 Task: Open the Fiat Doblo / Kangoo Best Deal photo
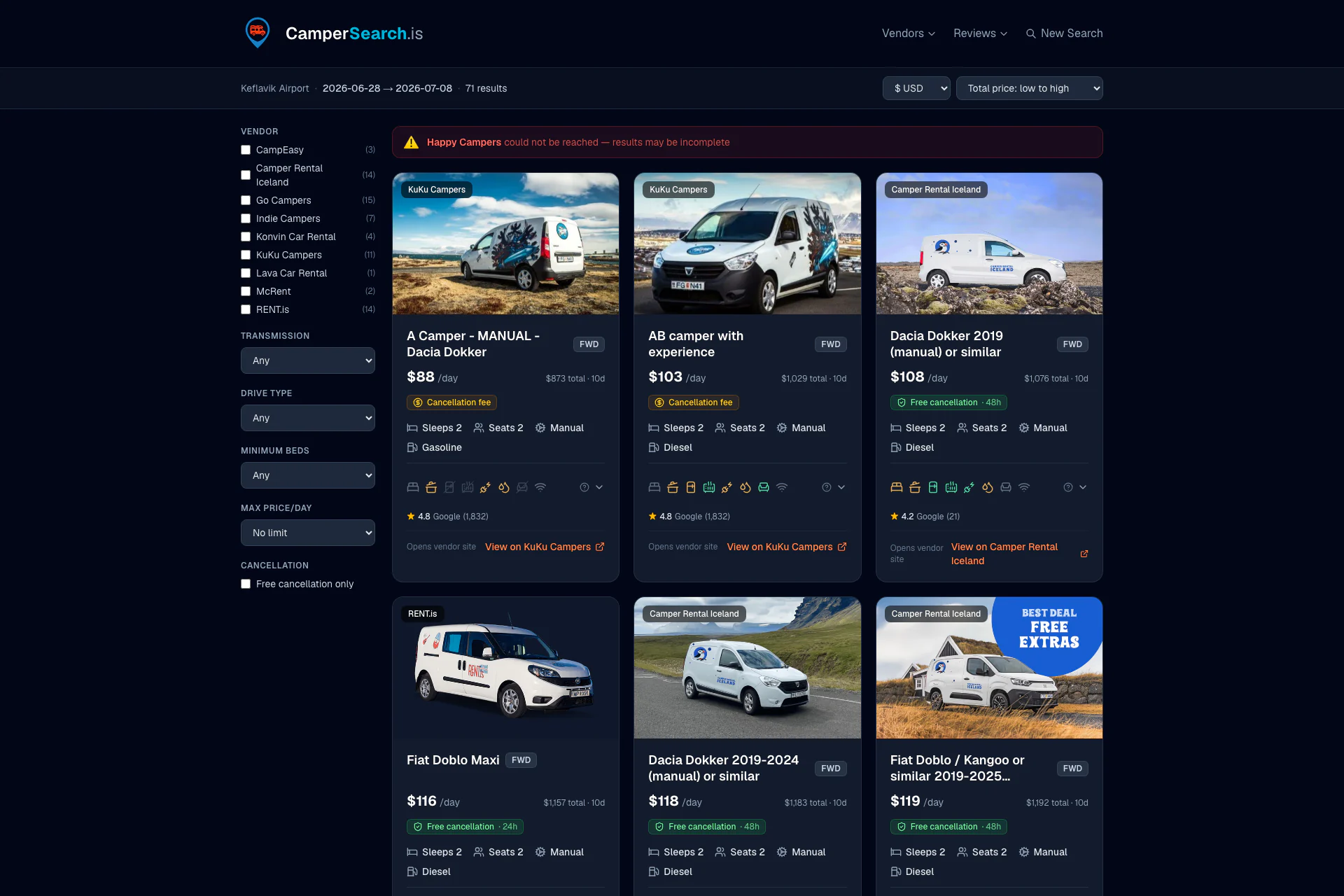(x=989, y=668)
